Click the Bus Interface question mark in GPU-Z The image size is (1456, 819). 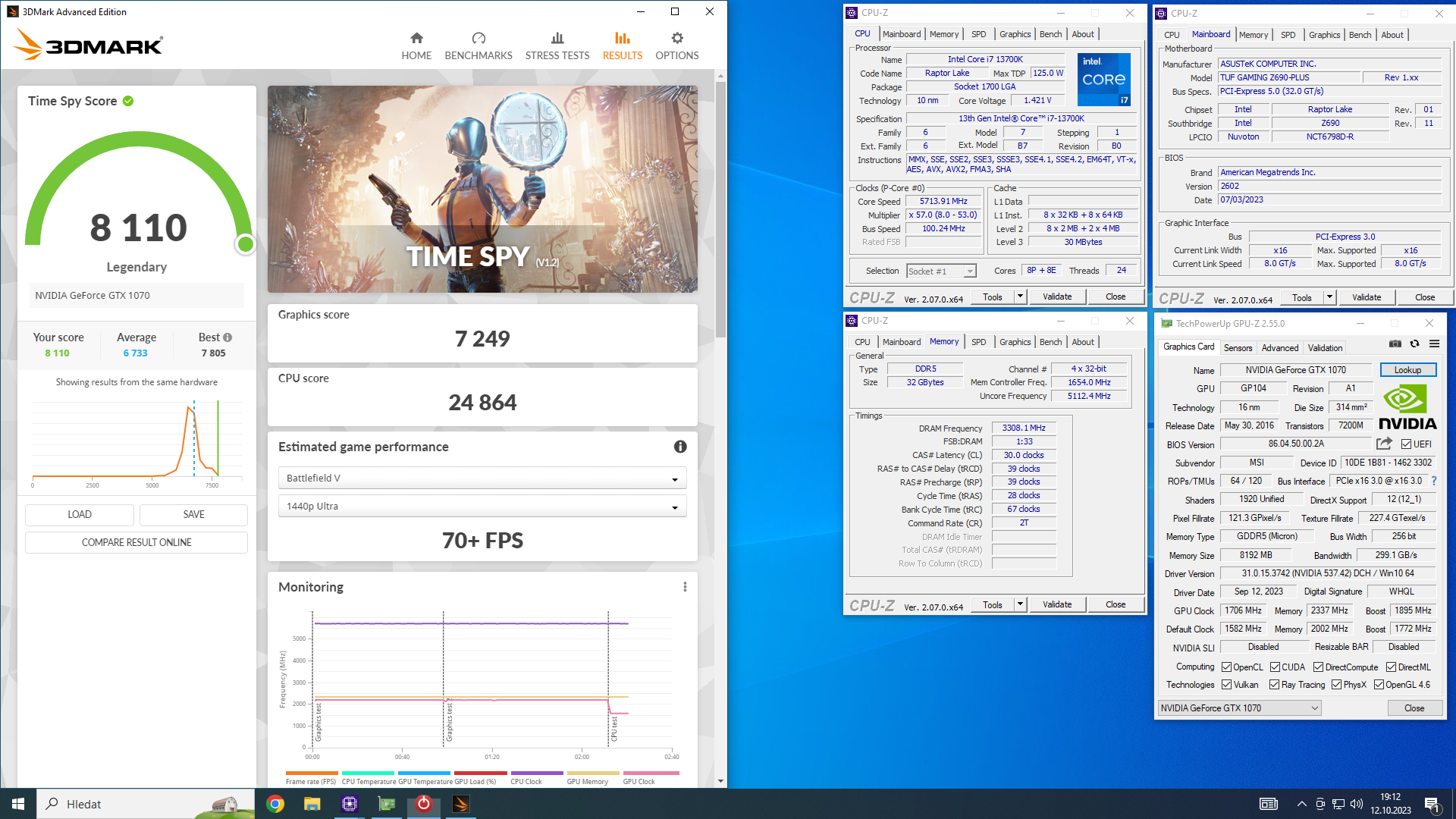(1434, 481)
